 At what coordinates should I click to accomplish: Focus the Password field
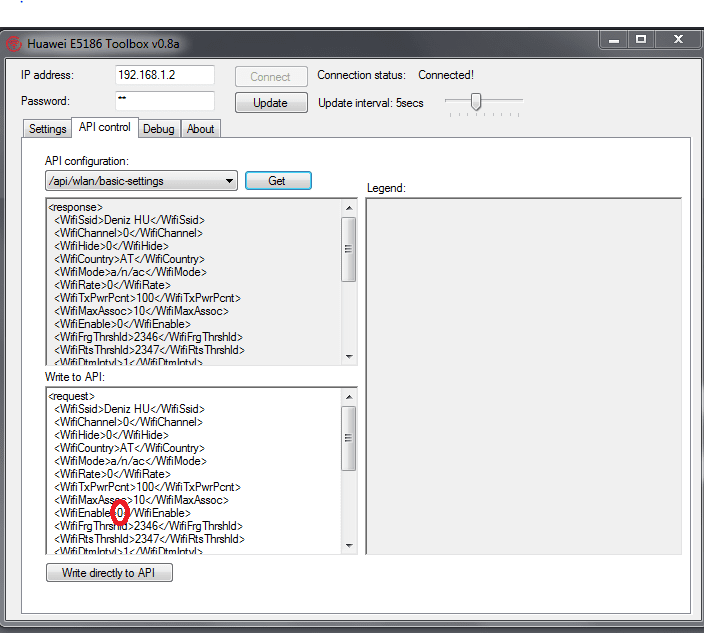[164, 101]
